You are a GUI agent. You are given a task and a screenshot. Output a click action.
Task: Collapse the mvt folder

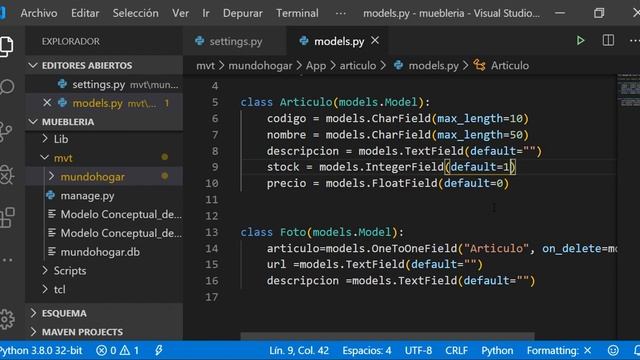point(45,158)
